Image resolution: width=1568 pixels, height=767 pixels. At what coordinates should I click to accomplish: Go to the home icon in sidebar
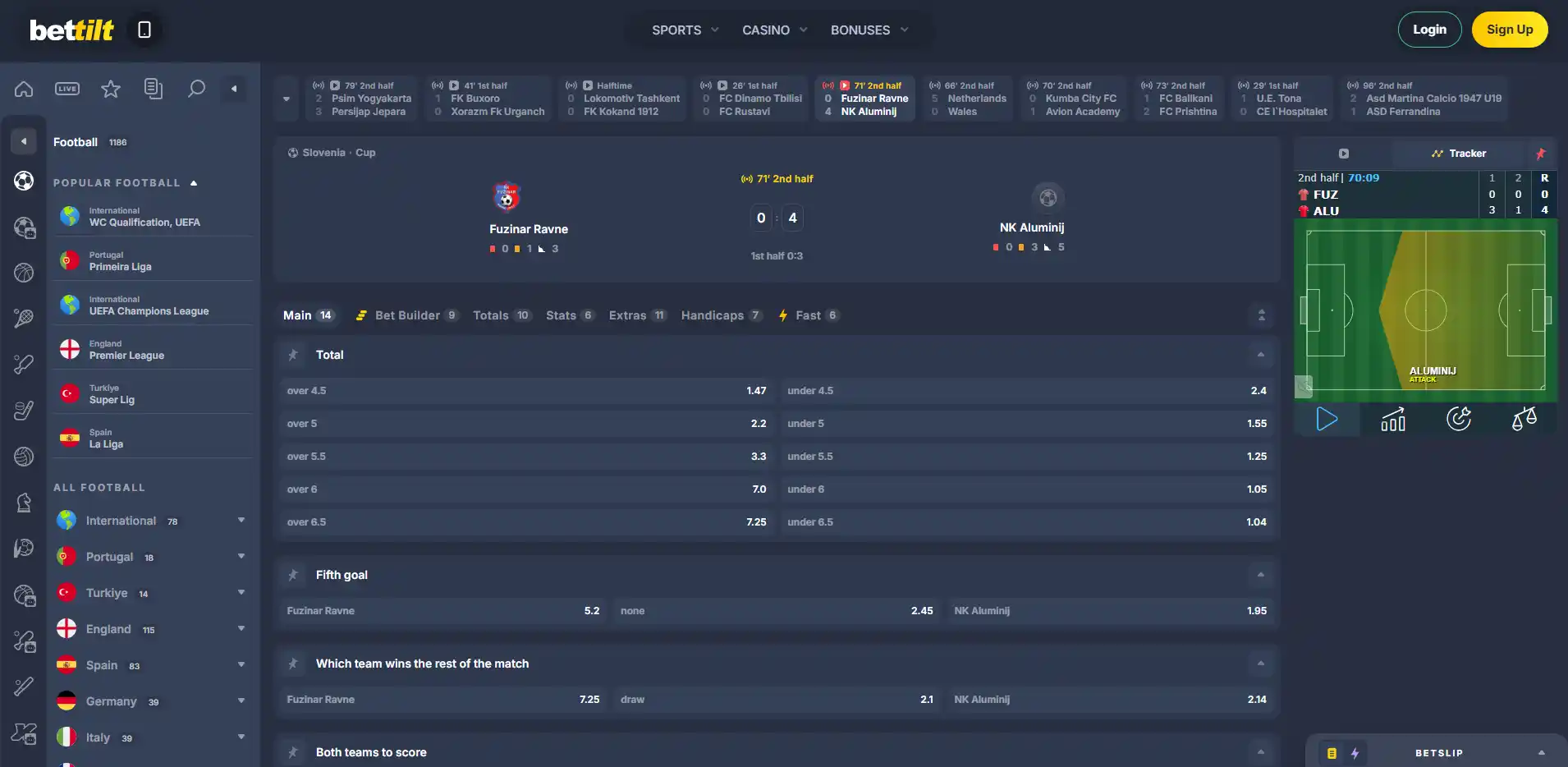click(x=24, y=89)
